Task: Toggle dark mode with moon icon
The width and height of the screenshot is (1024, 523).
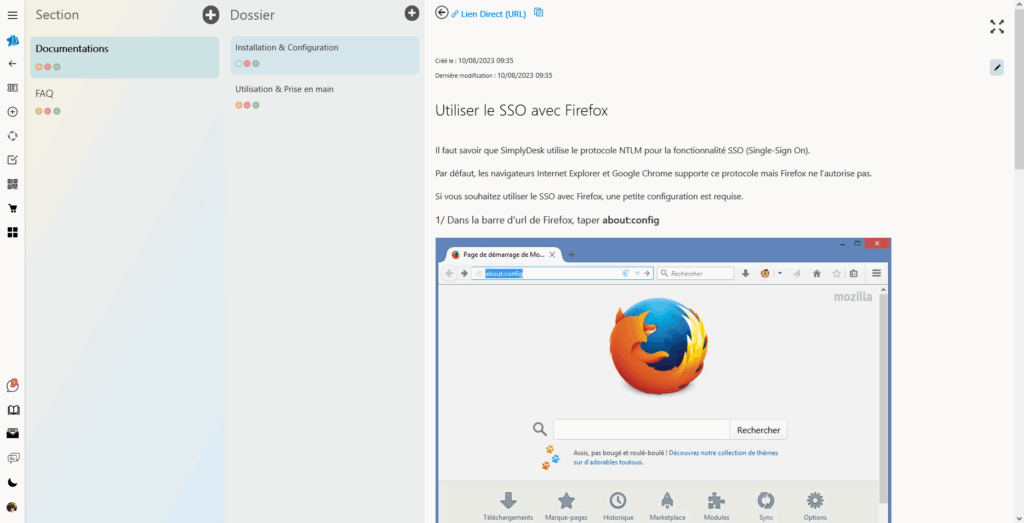Action: click(12, 482)
